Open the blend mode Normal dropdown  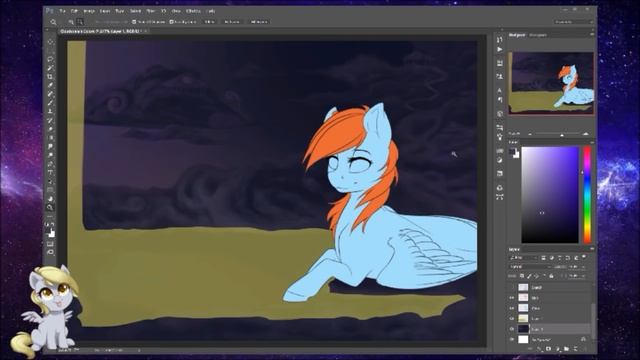coord(529,267)
